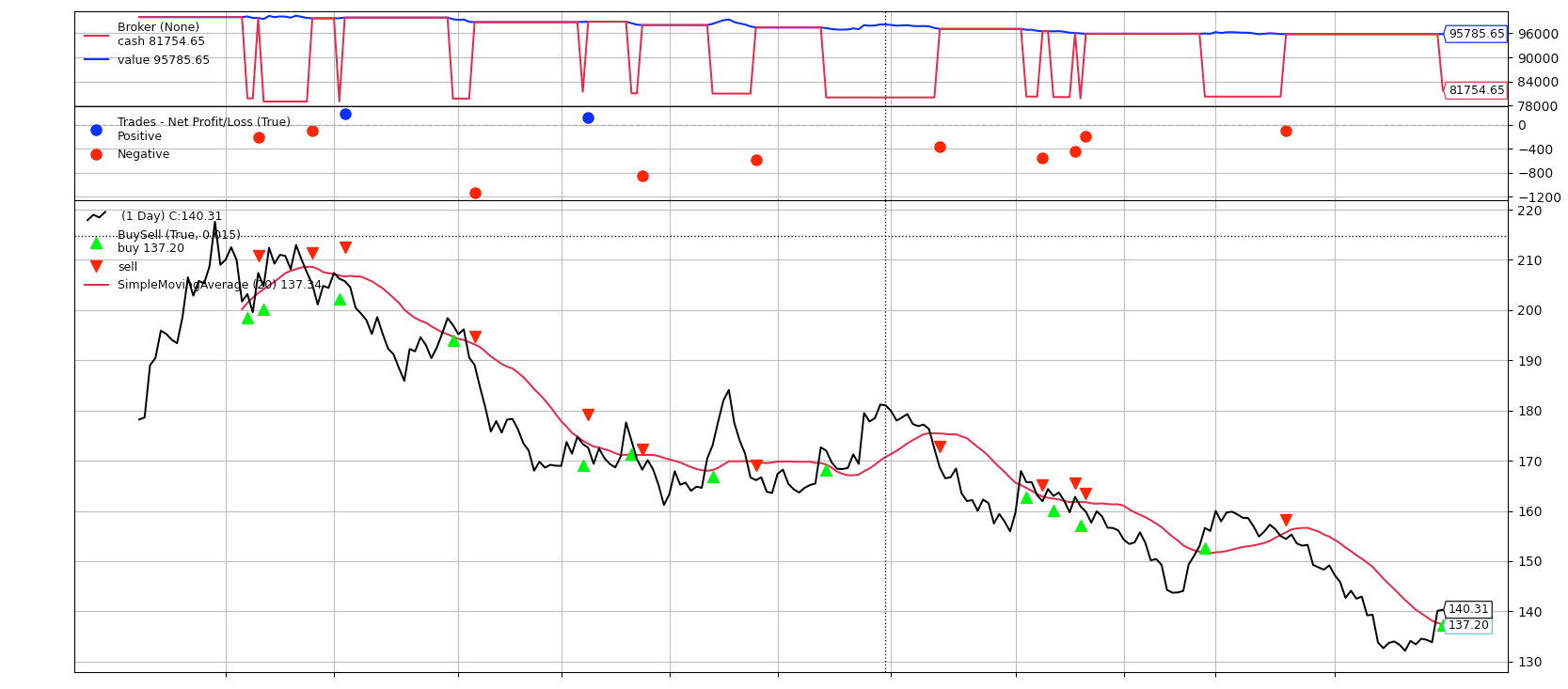Click 'BuySell (True, 0.015)' legend entry
Image resolution: width=1568 pixels, height=689 pixels.
coord(179,235)
